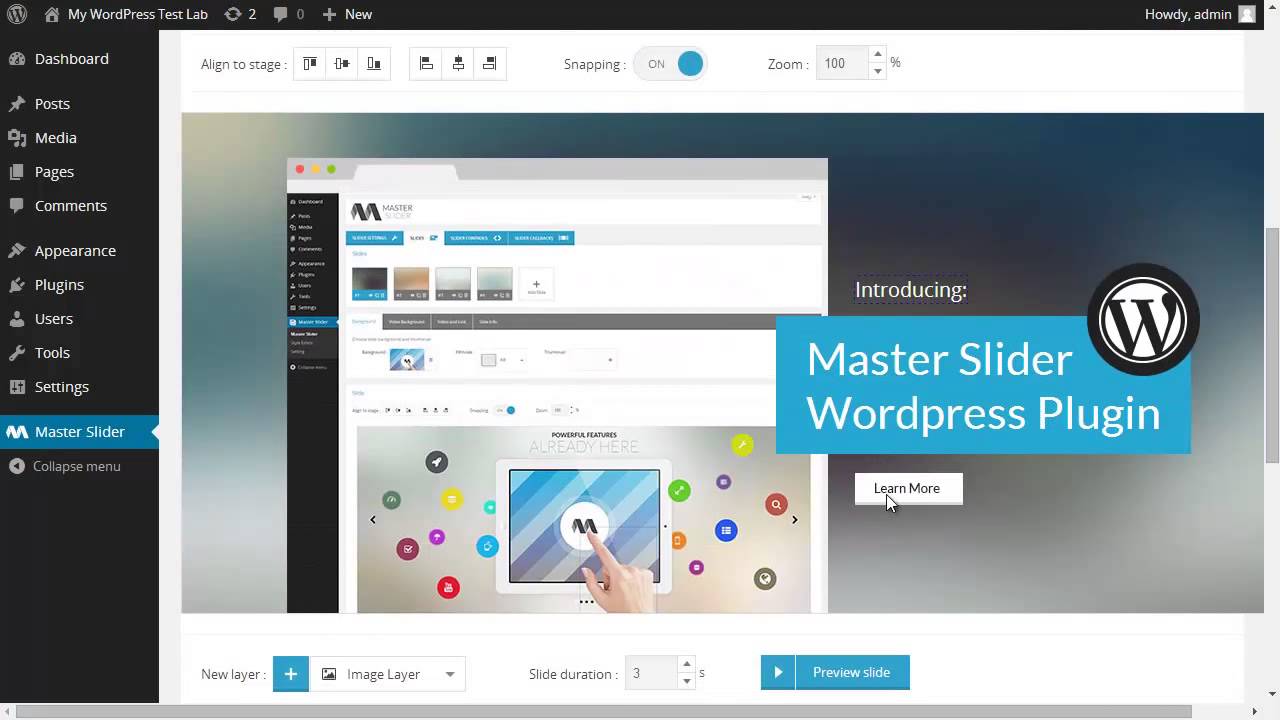Select the Master Slider Wordpress Plugin layer
The image size is (1280, 720).
pyautogui.click(x=983, y=385)
